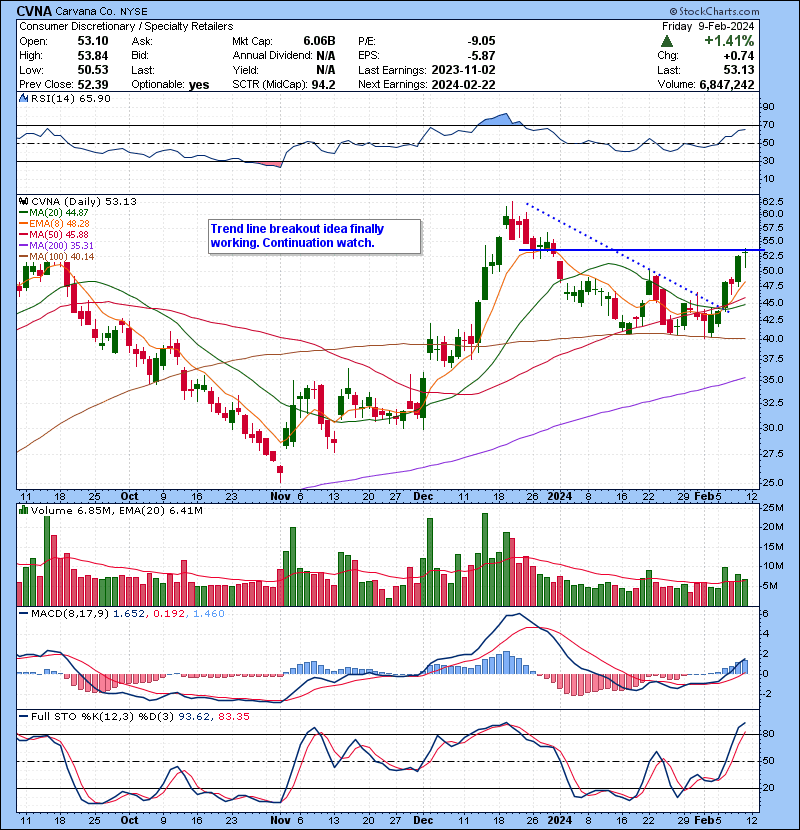
Task: Click the SCTR (MidCap) value 94.2
Action: [323, 85]
